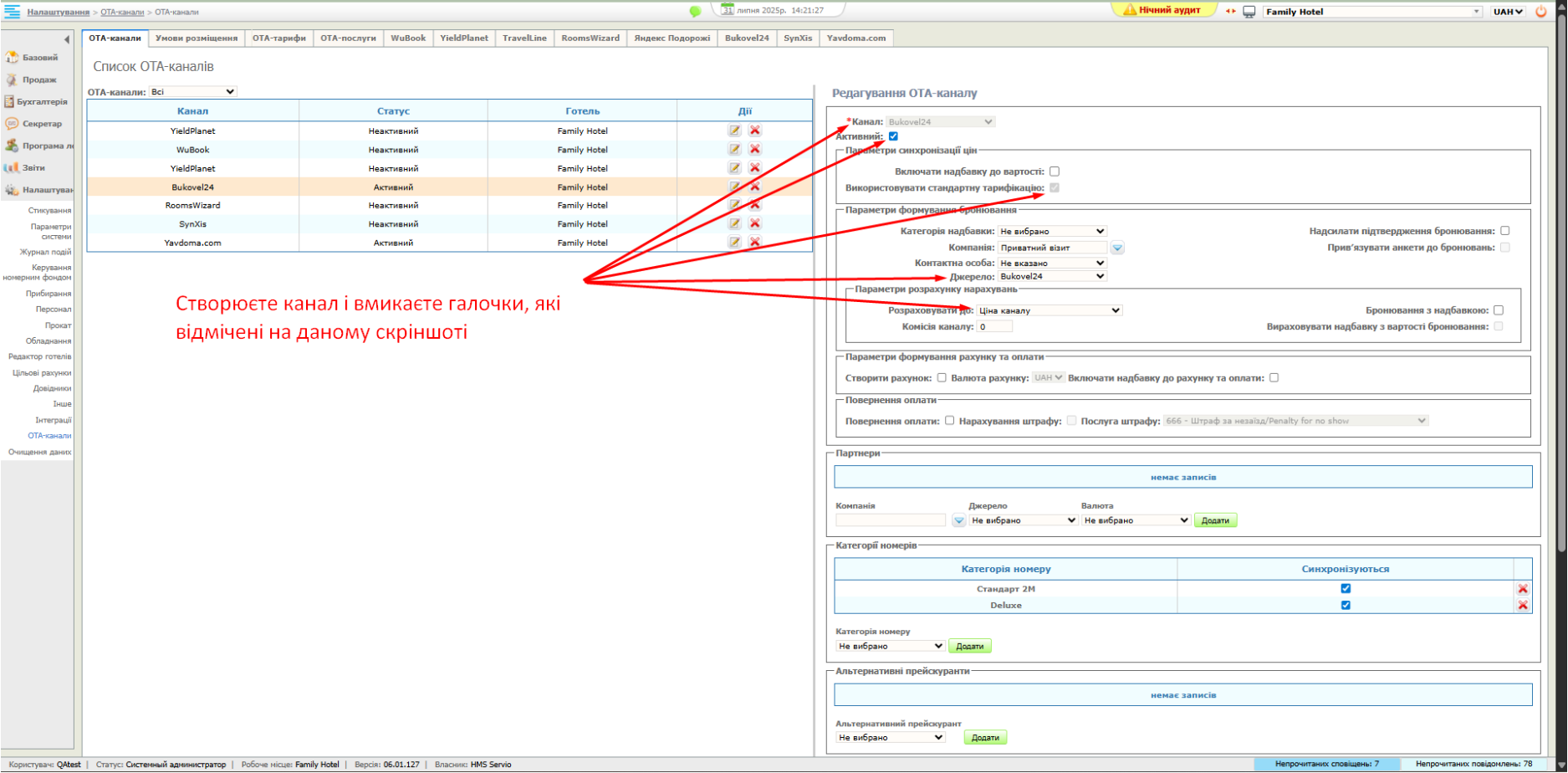Click the green chat bubble icon
This screenshot has height=773, width=1568.
[x=695, y=12]
